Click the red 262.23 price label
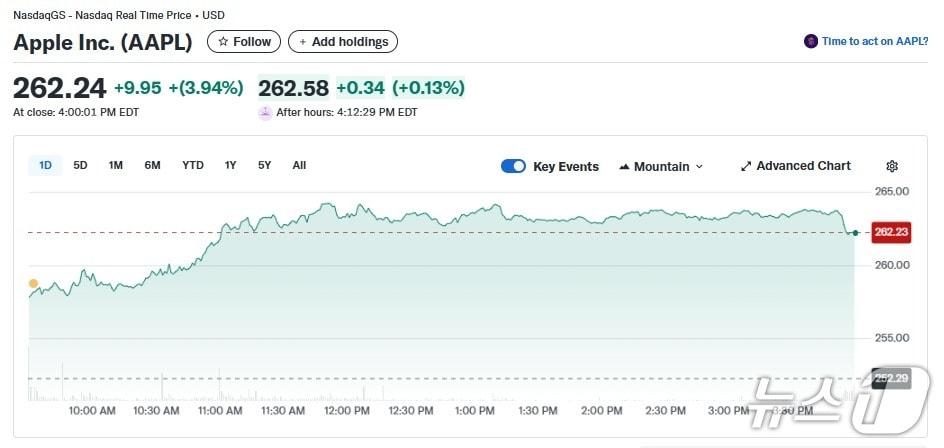Image resolution: width=944 pixels, height=448 pixels. pyautogui.click(x=891, y=232)
